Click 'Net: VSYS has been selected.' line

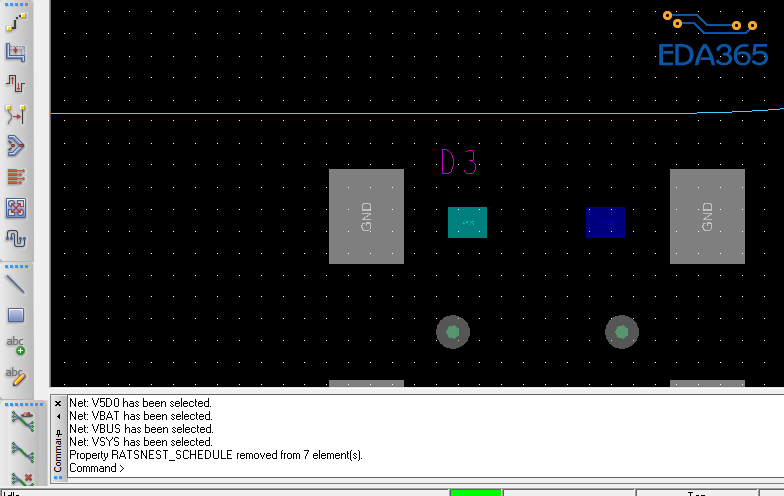point(141,442)
